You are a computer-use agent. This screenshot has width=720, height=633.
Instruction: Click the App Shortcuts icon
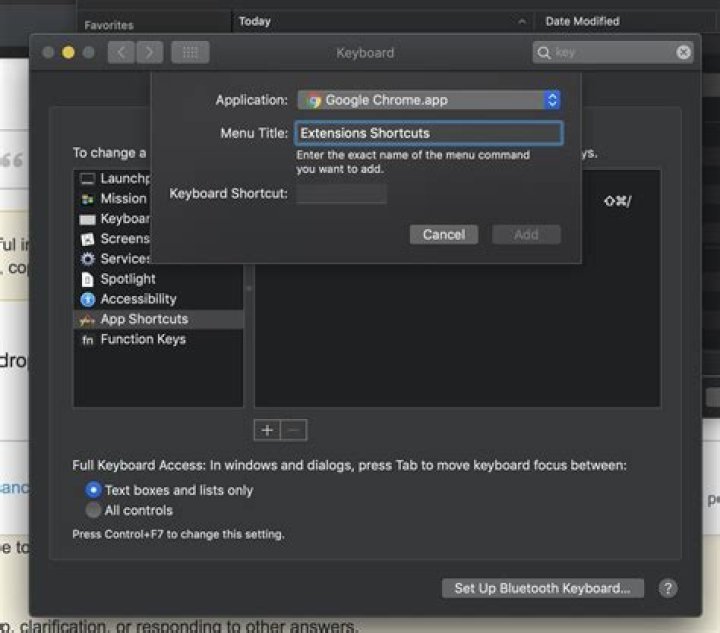point(87,320)
